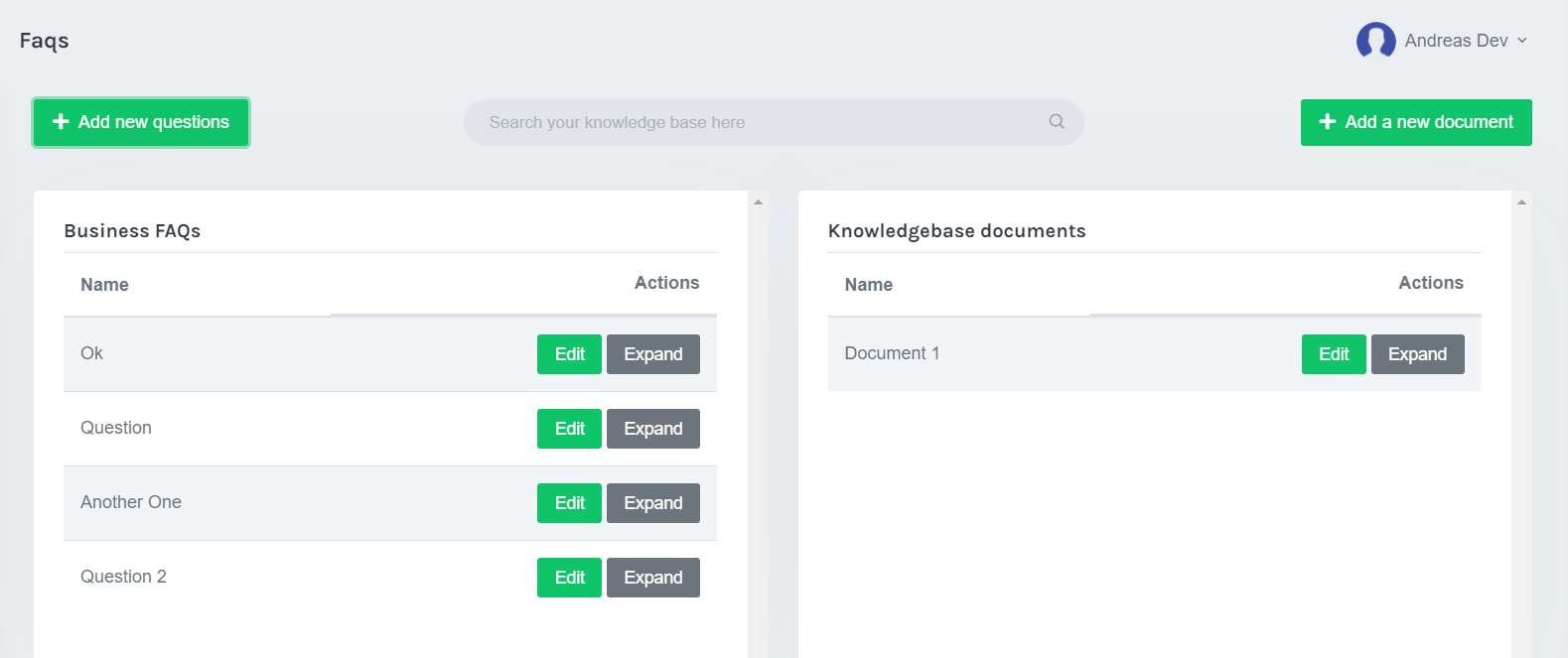Click the search magnifier icon
This screenshot has width=1568, height=658.
point(1057,121)
